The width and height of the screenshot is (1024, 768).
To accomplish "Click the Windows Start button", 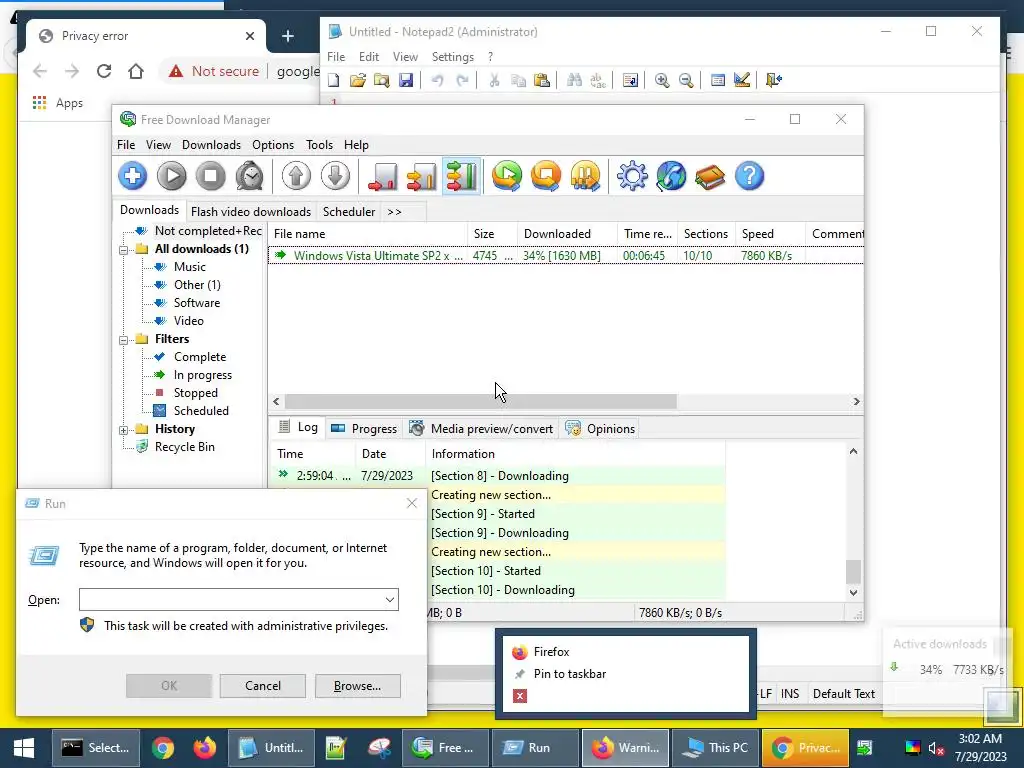I will [x=24, y=748].
